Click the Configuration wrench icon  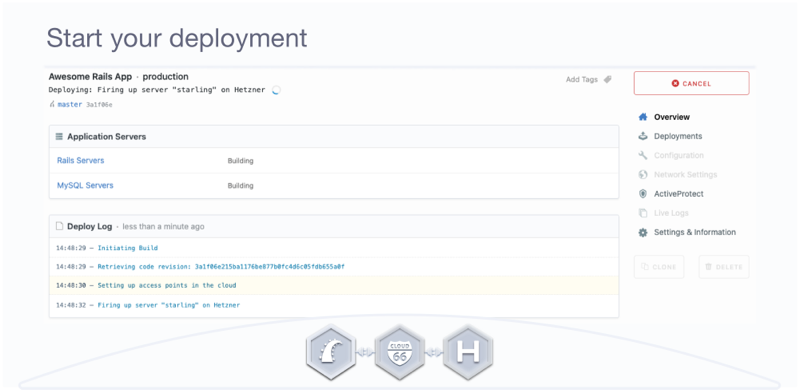click(x=643, y=155)
